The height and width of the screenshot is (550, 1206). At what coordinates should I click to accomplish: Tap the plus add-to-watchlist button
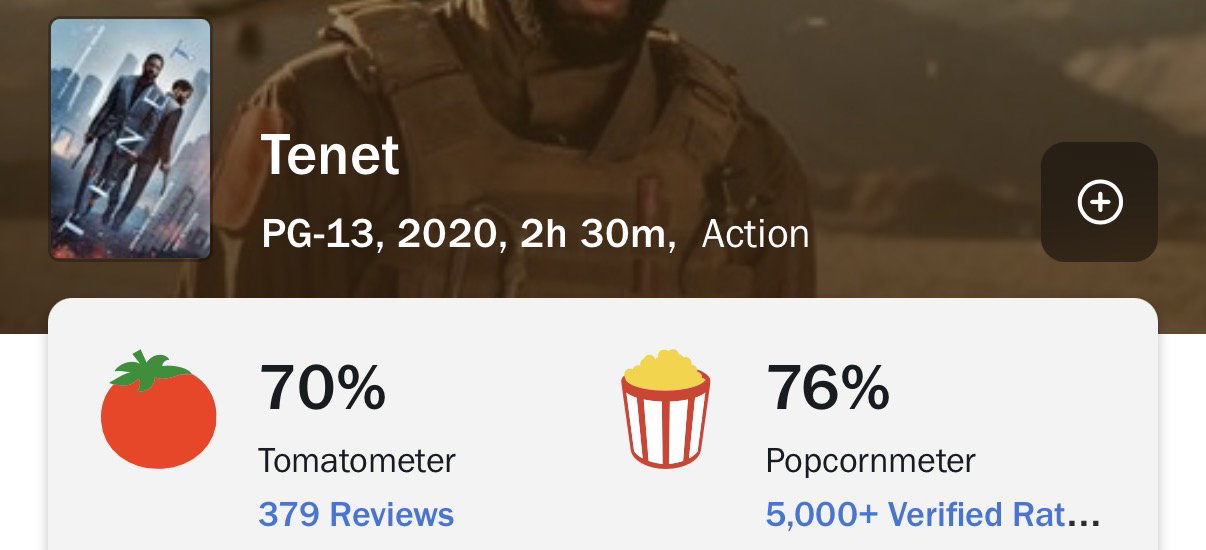point(1099,202)
